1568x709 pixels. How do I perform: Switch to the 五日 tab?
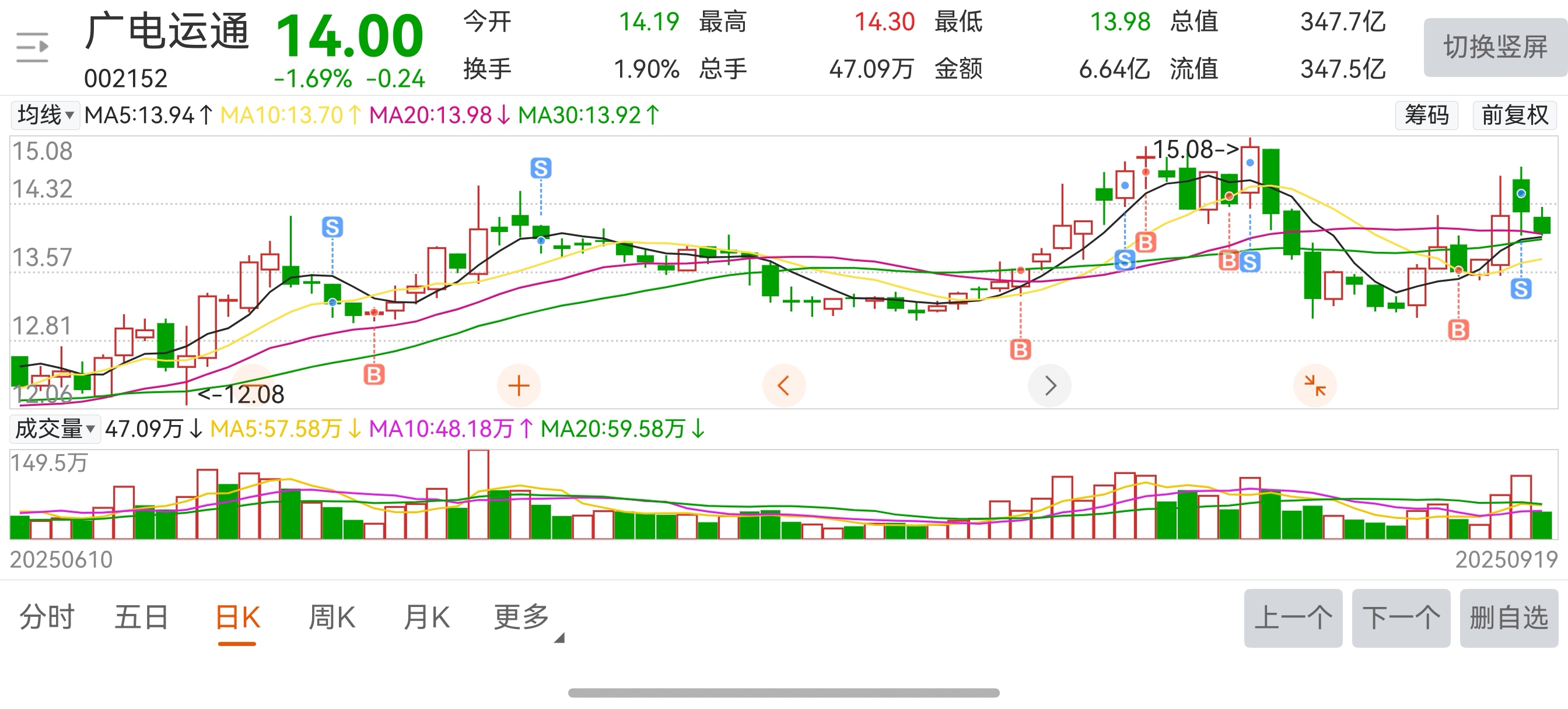(x=141, y=617)
